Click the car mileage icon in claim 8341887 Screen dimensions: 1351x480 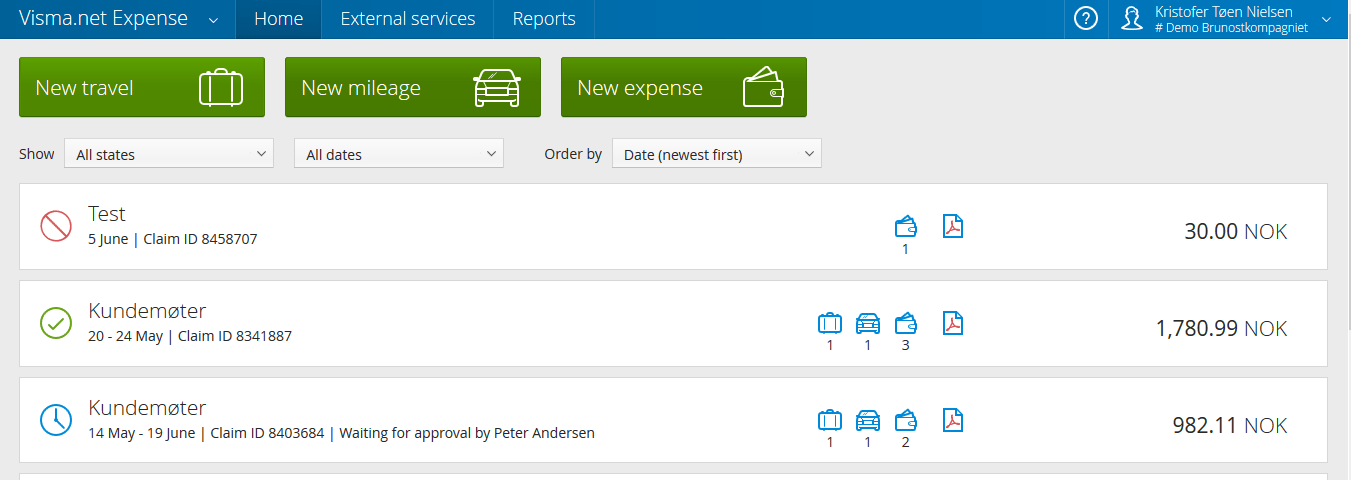(868, 323)
